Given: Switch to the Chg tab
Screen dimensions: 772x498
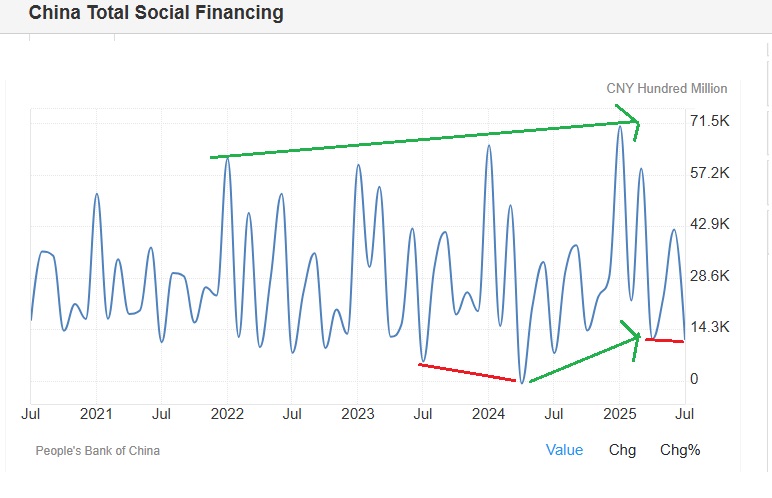Looking at the screenshot, I should coord(622,450).
